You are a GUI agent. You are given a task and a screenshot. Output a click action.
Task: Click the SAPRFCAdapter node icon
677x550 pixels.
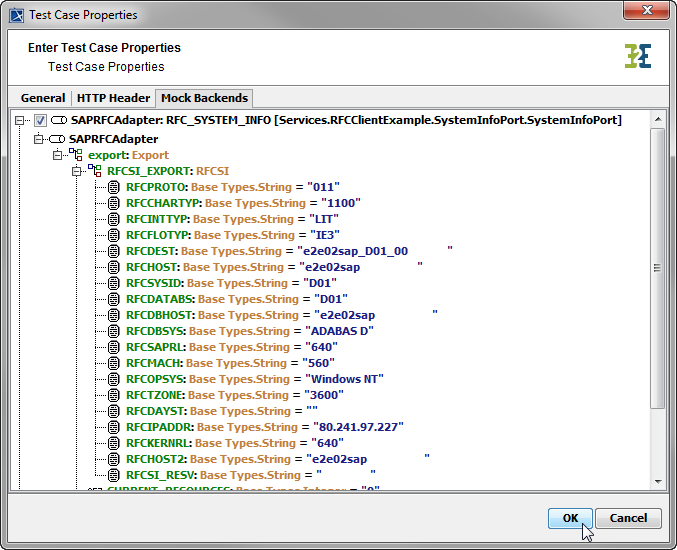pyautogui.click(x=58, y=139)
